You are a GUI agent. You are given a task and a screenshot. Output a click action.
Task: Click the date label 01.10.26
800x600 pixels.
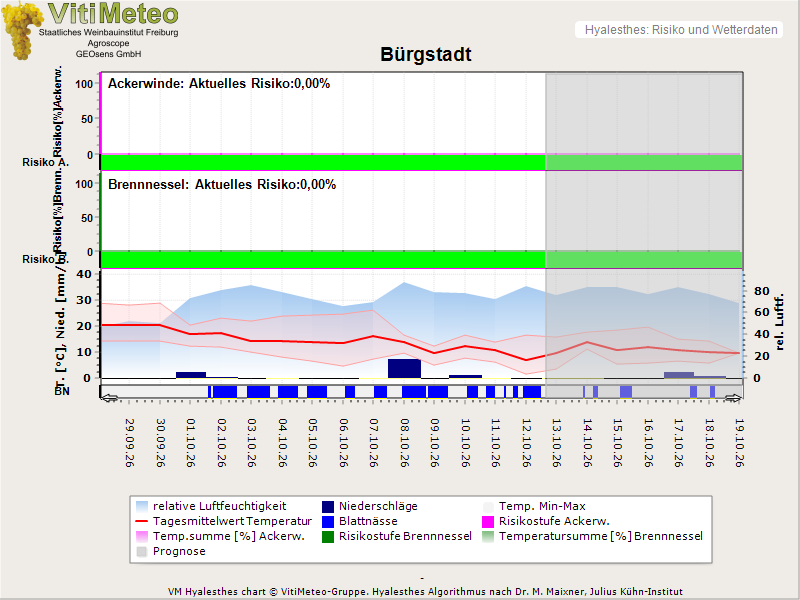191,443
